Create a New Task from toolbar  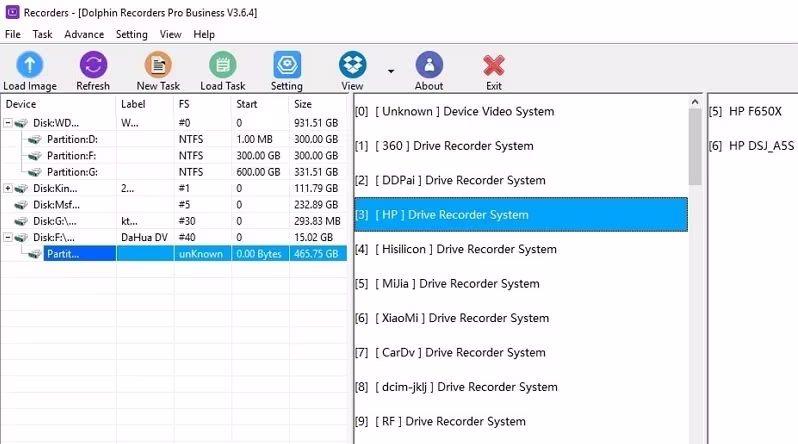click(158, 65)
